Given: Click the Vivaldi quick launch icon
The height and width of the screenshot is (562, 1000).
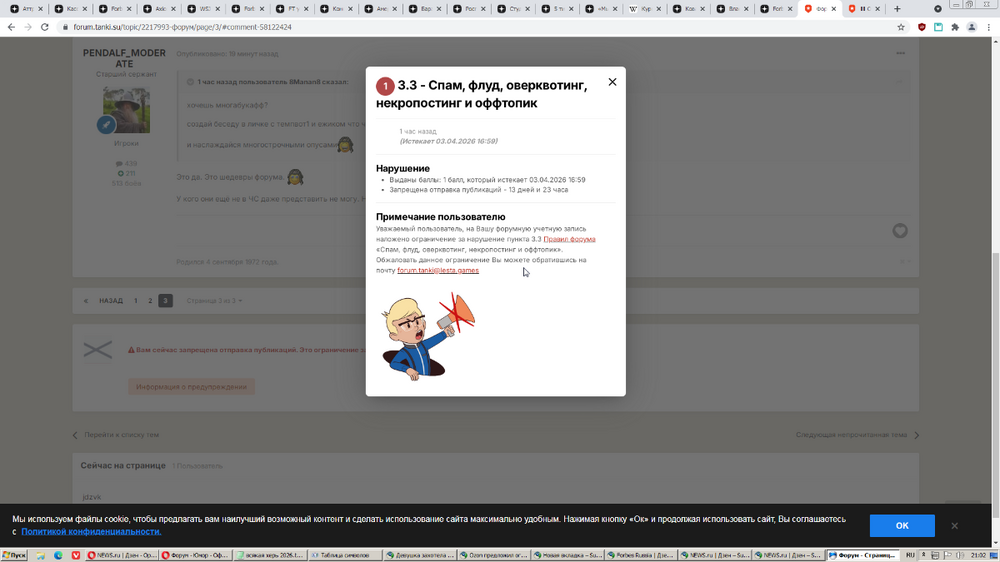Looking at the screenshot, I should [76, 556].
